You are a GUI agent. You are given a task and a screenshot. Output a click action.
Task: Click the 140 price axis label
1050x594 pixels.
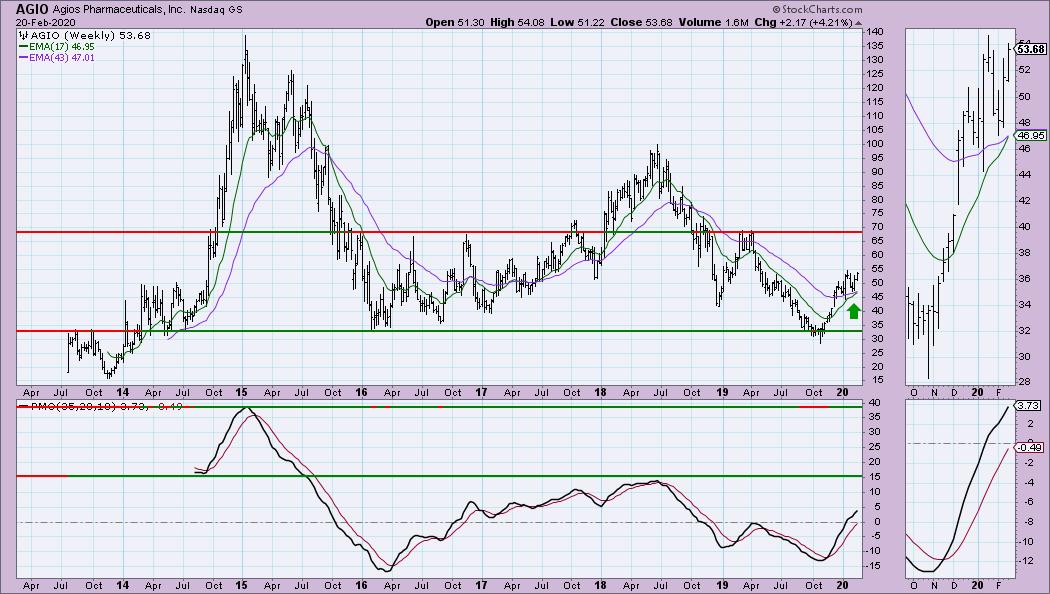(876, 32)
